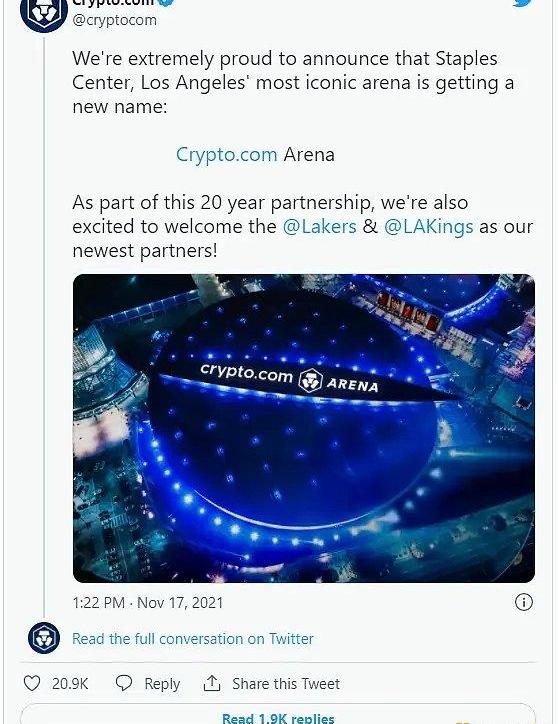Open the @LAKings mention
This screenshot has height=724, width=559.
tap(428, 227)
